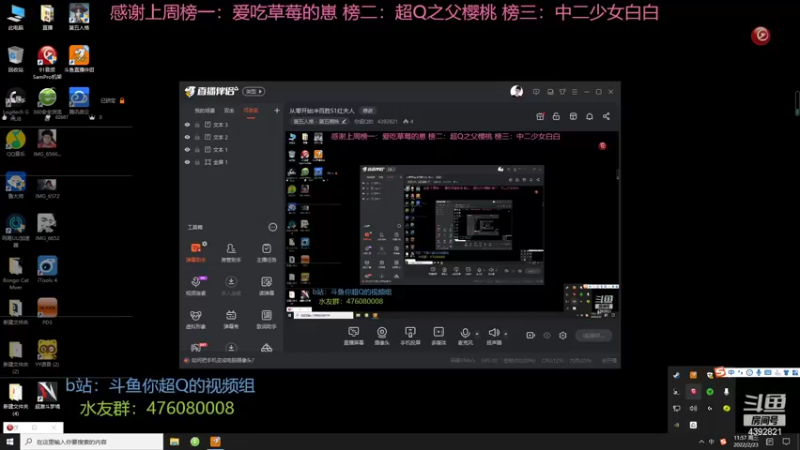Open the store icon in header
This screenshot has width=800, height=450.
click(573, 116)
